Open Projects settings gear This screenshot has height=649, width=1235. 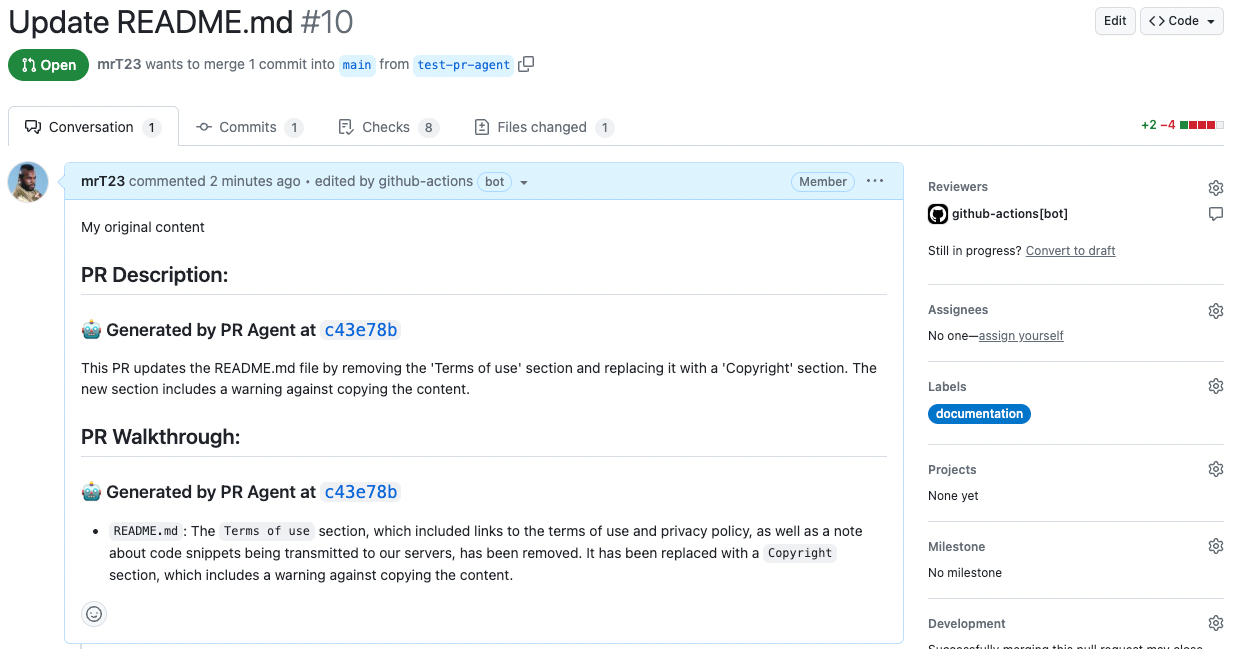click(x=1215, y=470)
